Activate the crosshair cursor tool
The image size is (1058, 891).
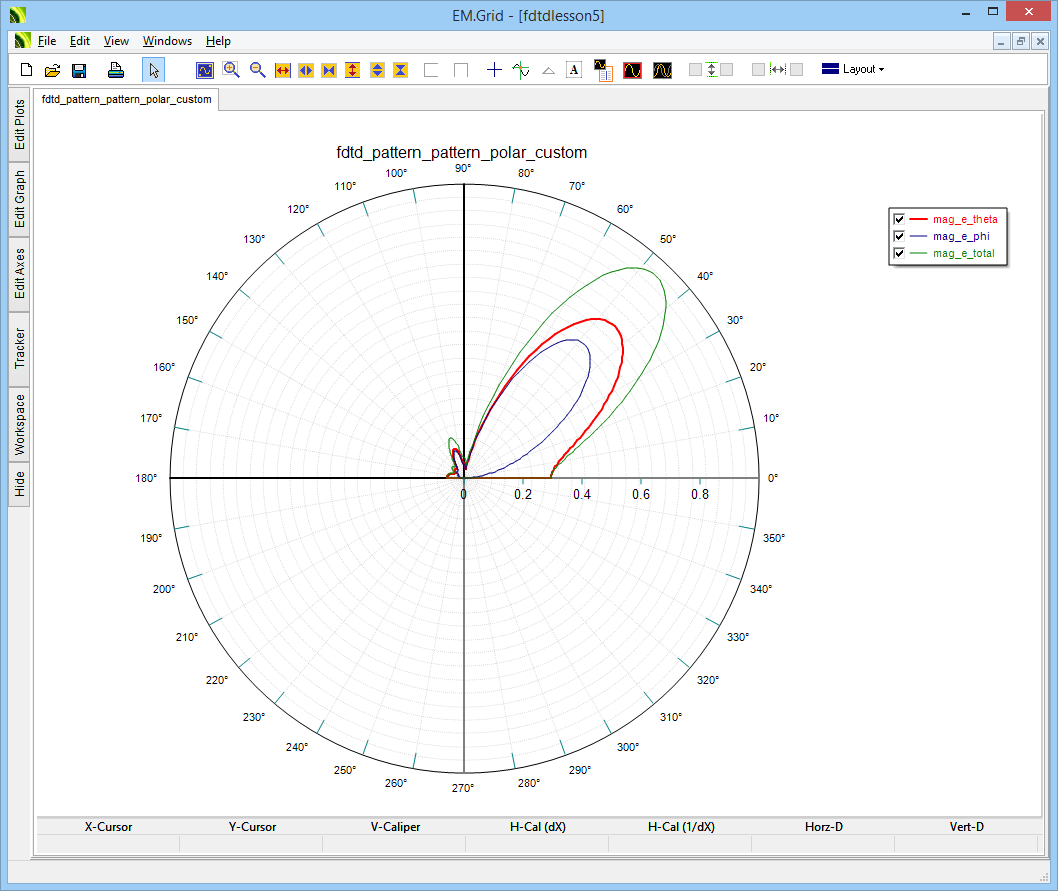click(x=494, y=70)
